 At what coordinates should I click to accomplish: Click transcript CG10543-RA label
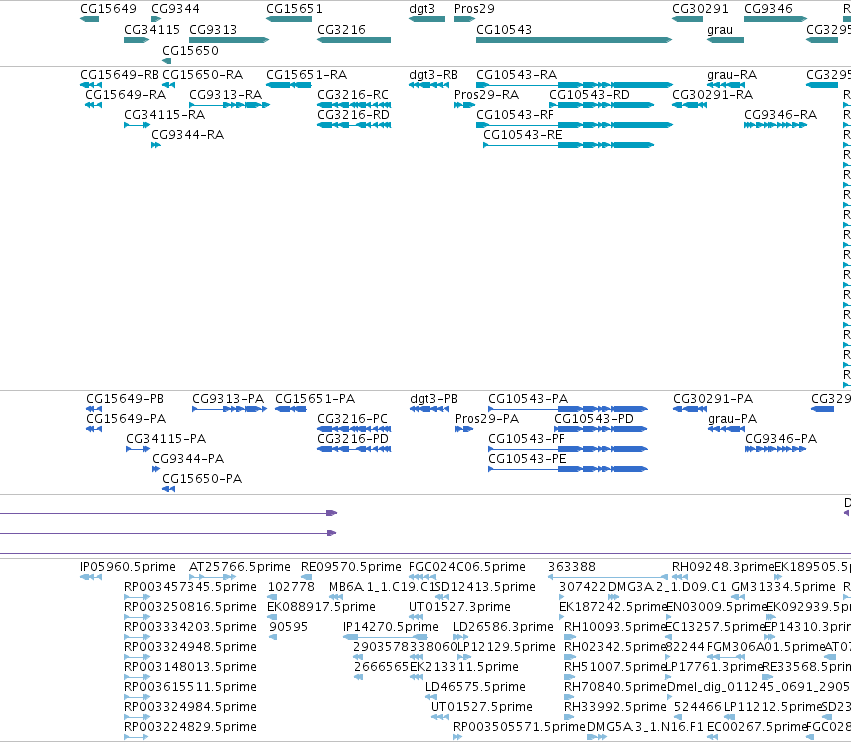516,75
